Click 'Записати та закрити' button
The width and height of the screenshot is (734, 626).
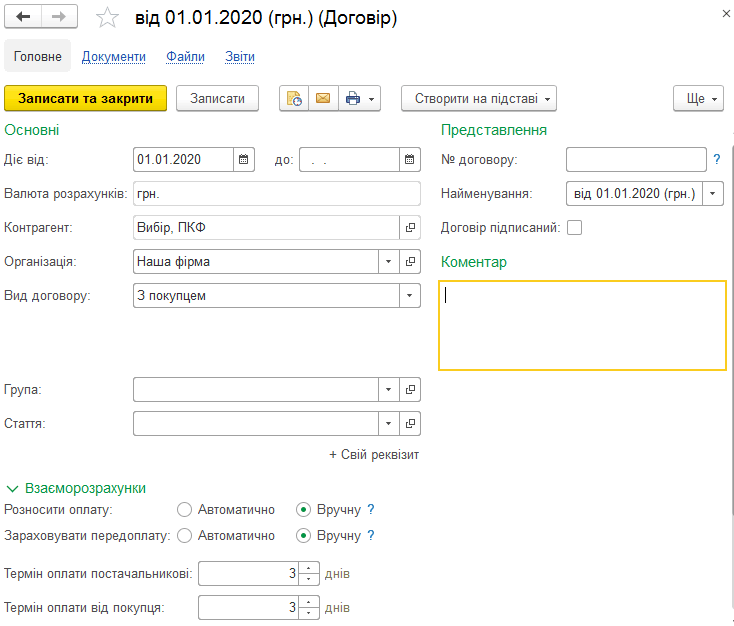(86, 98)
